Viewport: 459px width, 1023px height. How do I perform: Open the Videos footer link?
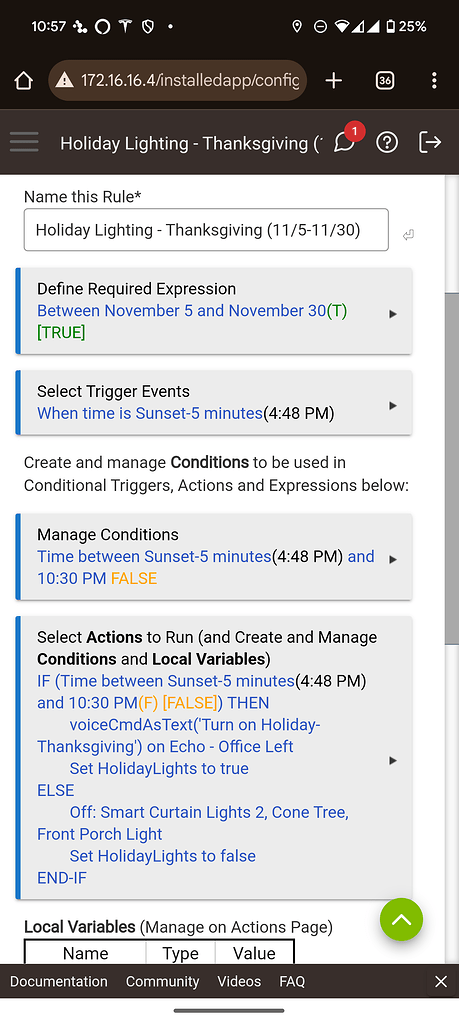coord(239,981)
